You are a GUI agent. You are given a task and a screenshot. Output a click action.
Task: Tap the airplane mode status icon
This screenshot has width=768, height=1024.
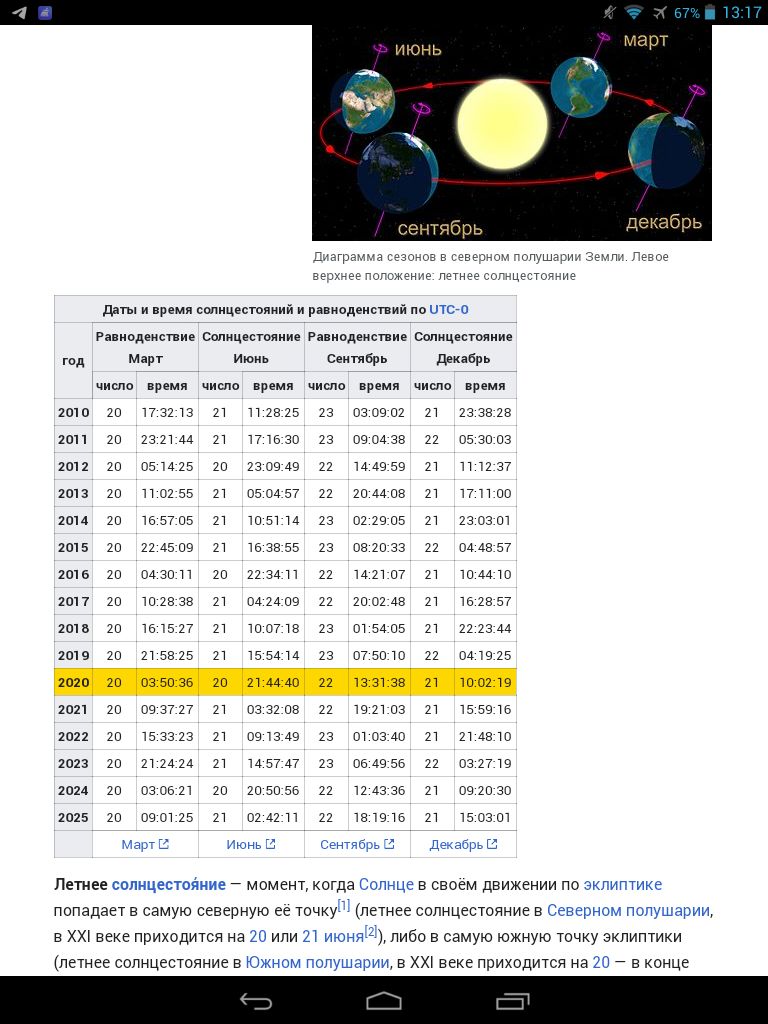[660, 12]
